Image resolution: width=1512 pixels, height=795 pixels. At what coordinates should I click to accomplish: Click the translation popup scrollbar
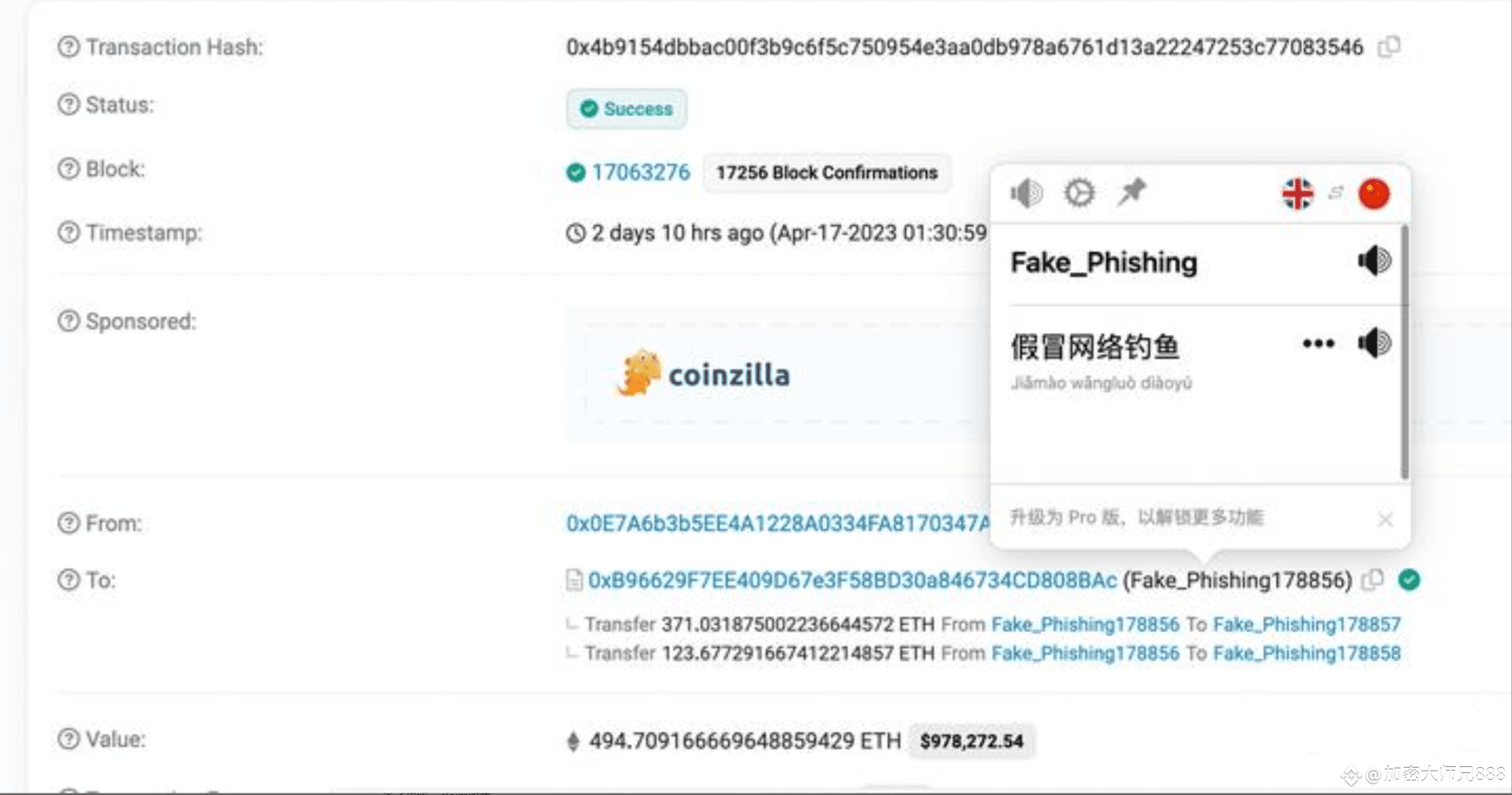point(1404,352)
